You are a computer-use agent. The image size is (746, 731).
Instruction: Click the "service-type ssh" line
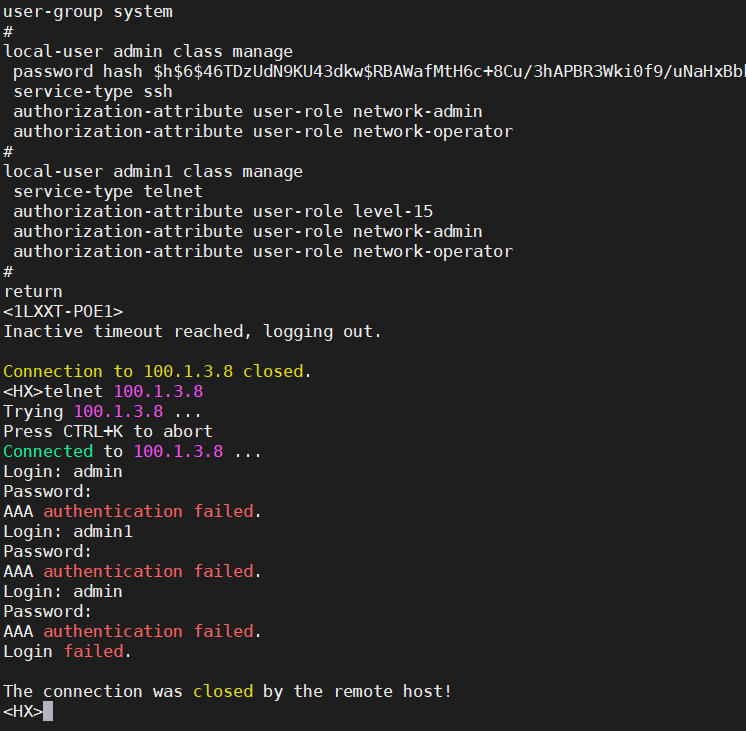click(93, 91)
